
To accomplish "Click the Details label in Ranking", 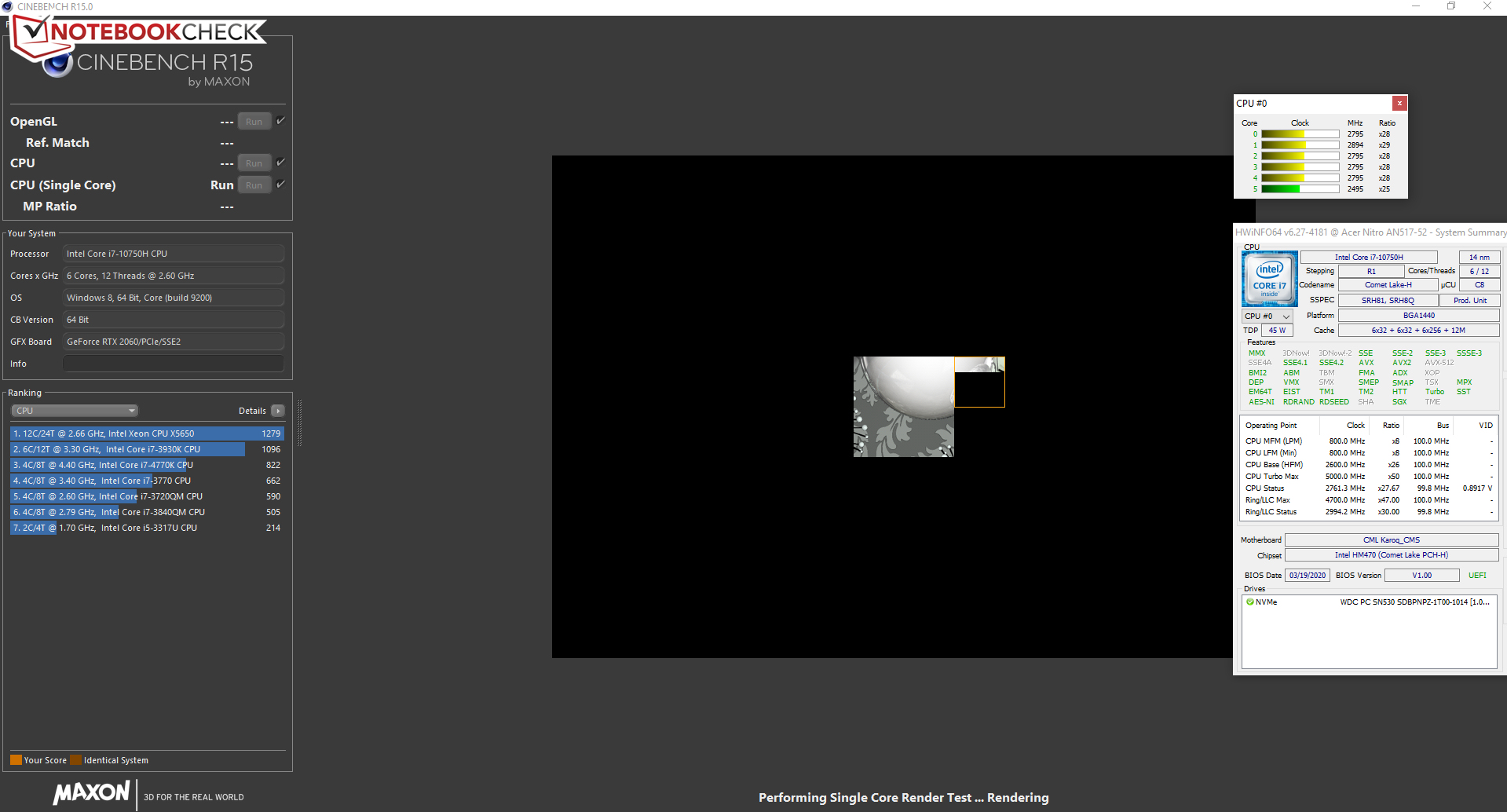I will pyautogui.click(x=252, y=411).
